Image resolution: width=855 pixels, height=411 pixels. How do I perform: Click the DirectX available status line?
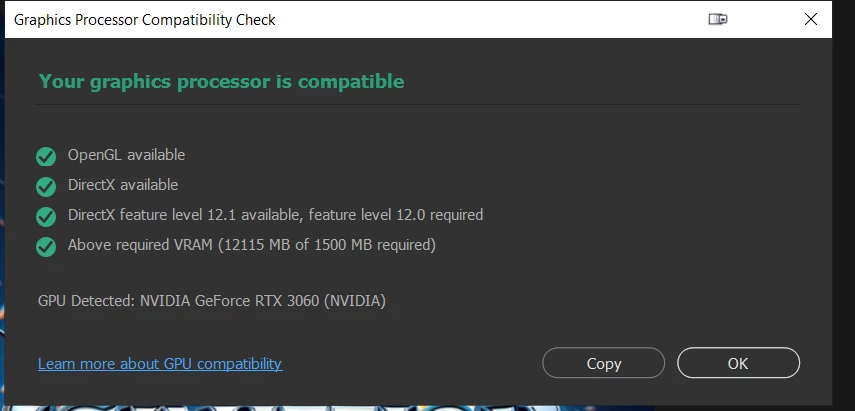pos(123,185)
